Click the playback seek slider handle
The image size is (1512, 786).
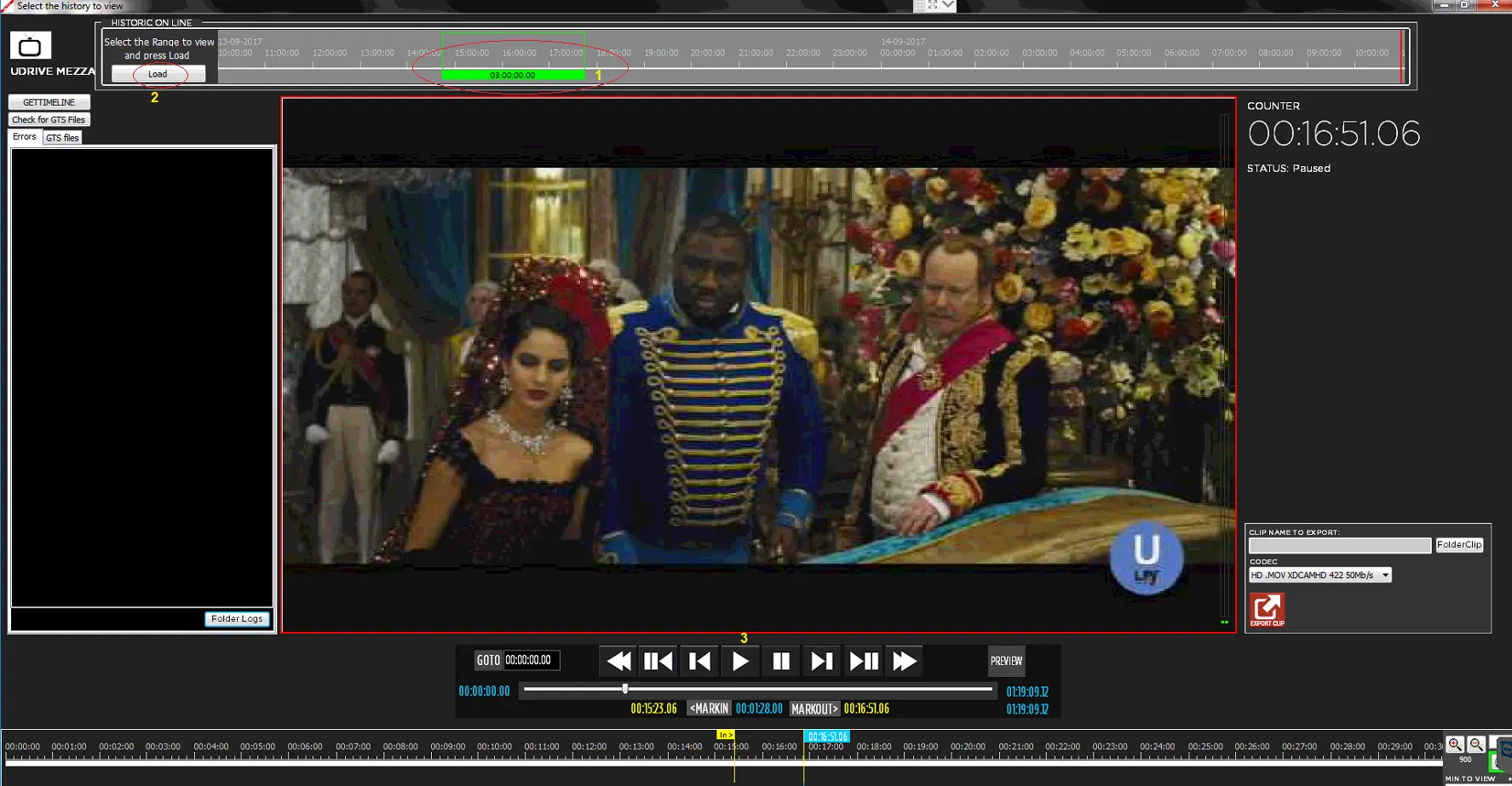pyautogui.click(x=625, y=689)
